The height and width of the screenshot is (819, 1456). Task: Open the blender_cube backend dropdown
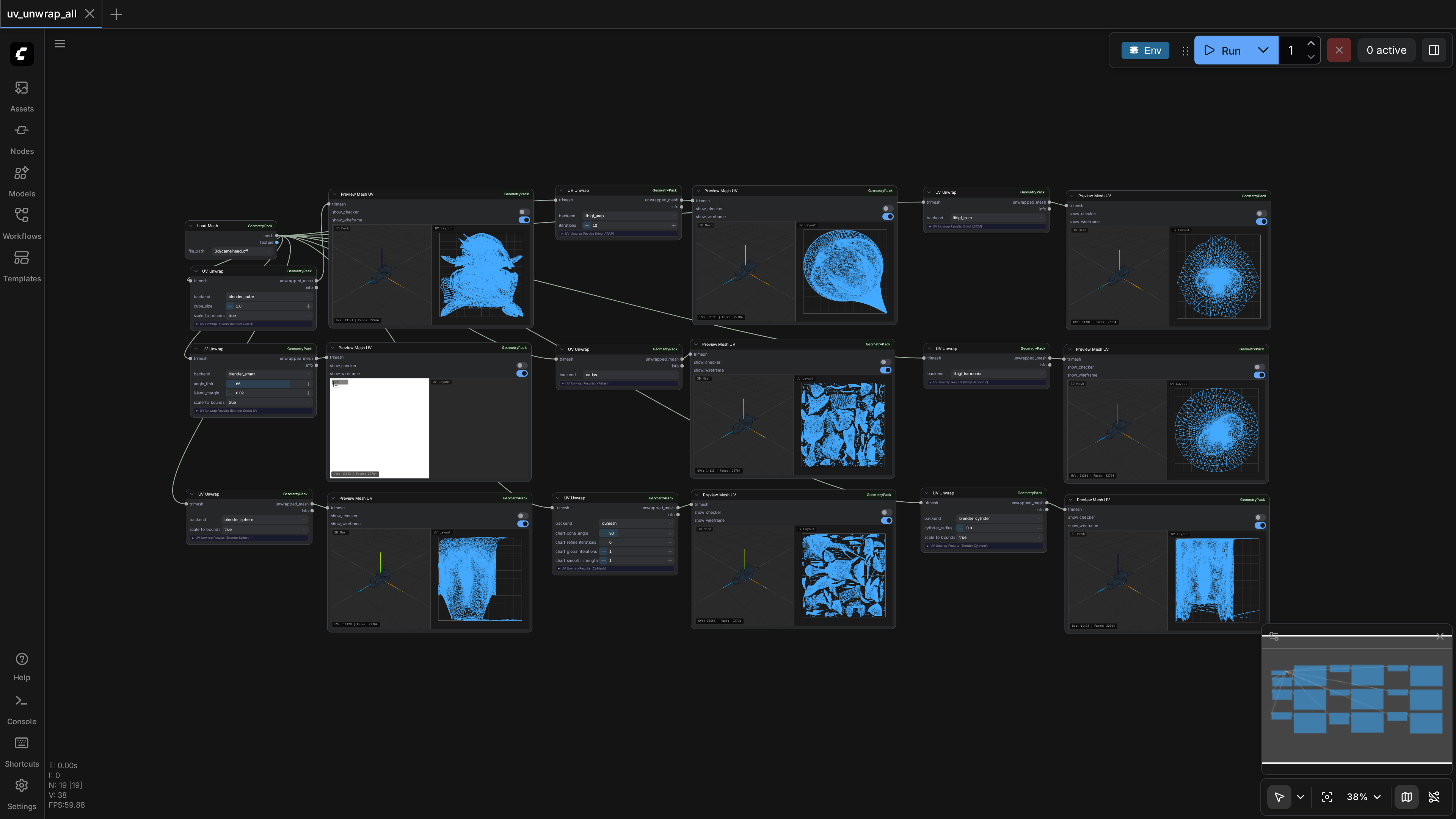point(269,297)
